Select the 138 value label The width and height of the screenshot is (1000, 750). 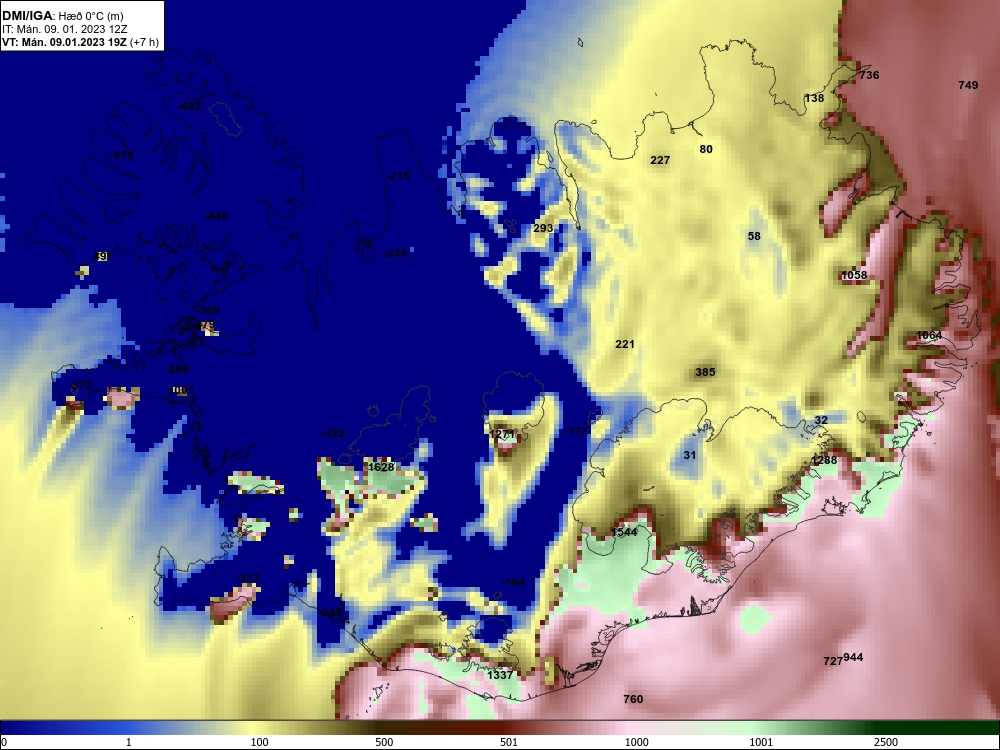pos(814,98)
